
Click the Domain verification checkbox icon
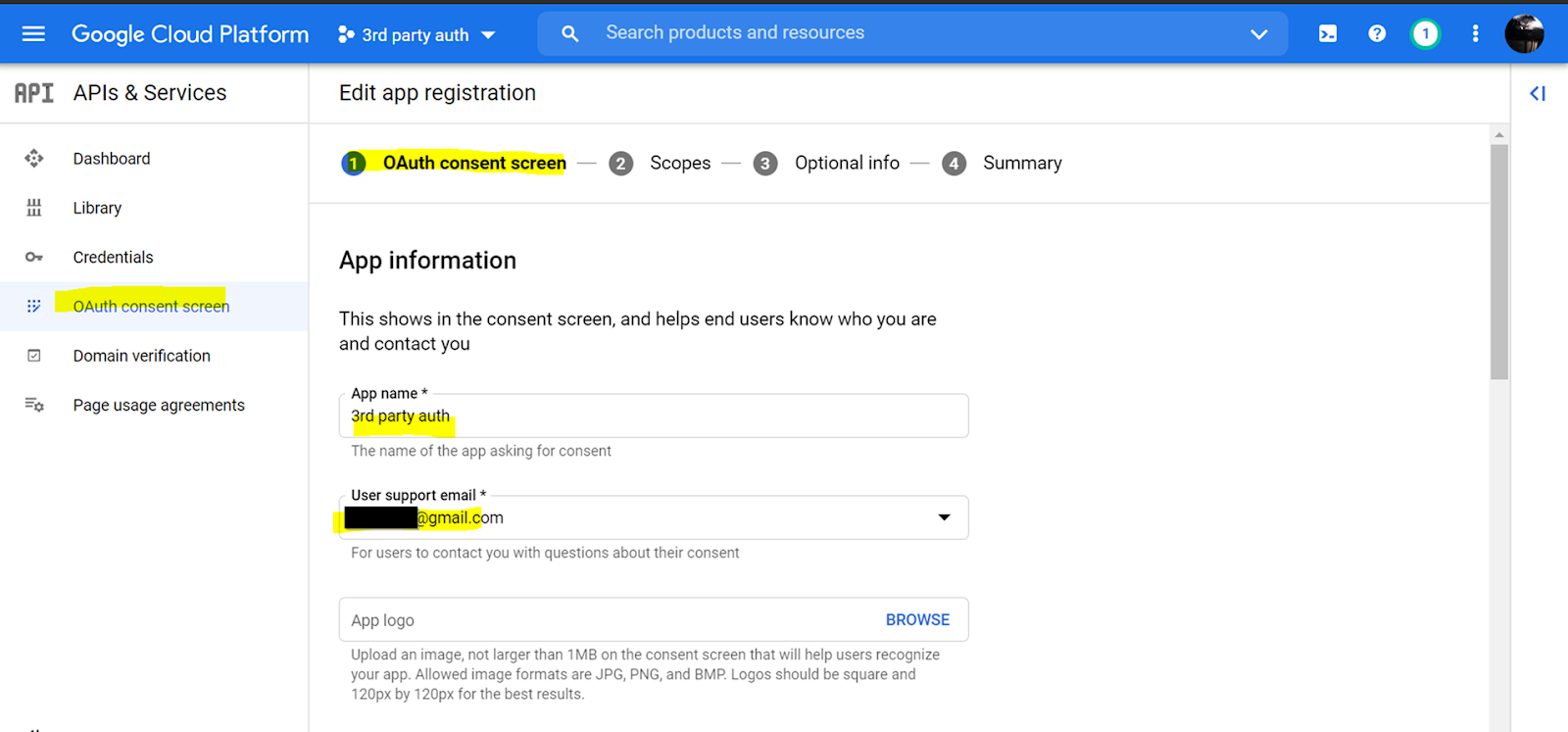(34, 356)
